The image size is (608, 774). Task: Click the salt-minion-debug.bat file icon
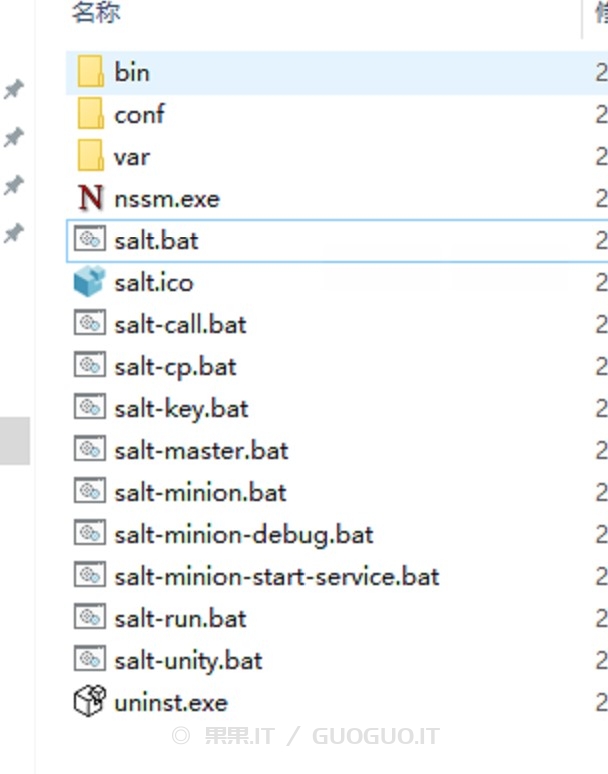click(90, 534)
